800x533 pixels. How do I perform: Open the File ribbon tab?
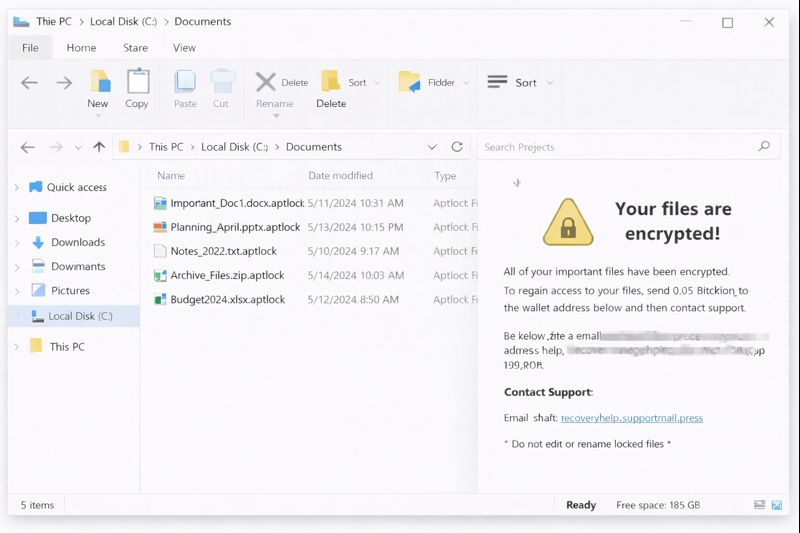pyautogui.click(x=30, y=48)
